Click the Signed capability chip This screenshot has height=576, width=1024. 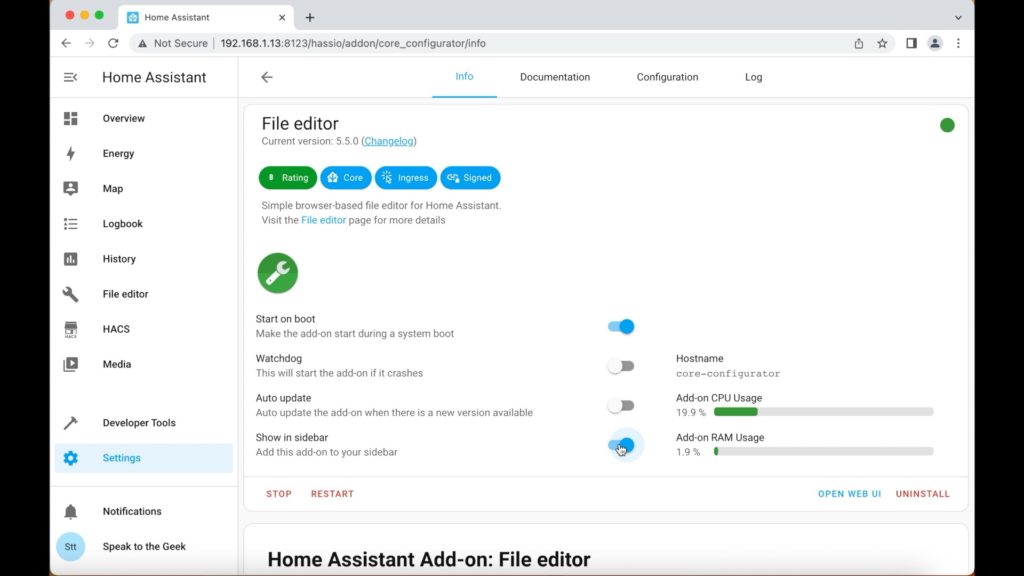[470, 178]
